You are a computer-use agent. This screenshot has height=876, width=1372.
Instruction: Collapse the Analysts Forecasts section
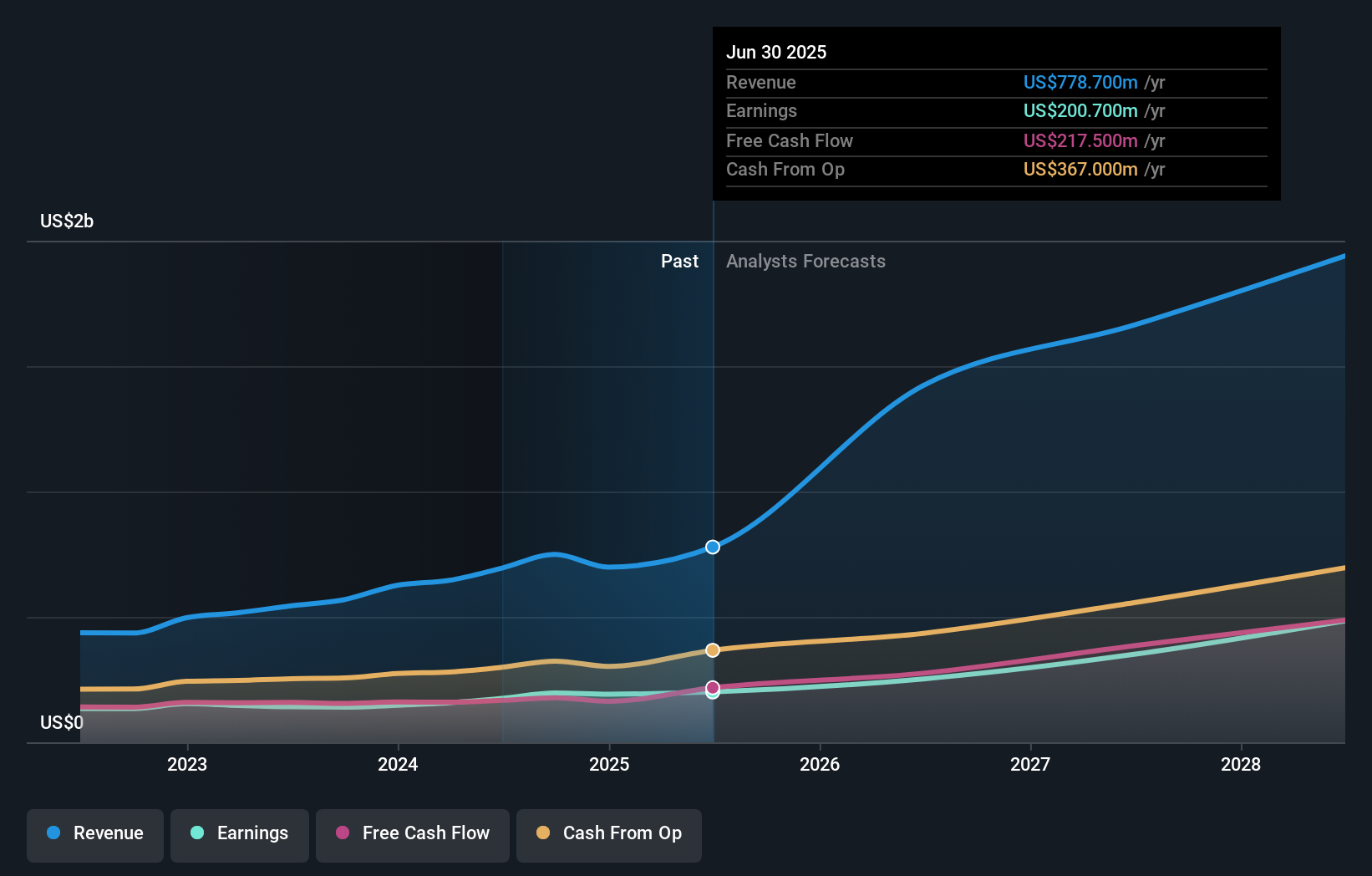805,261
